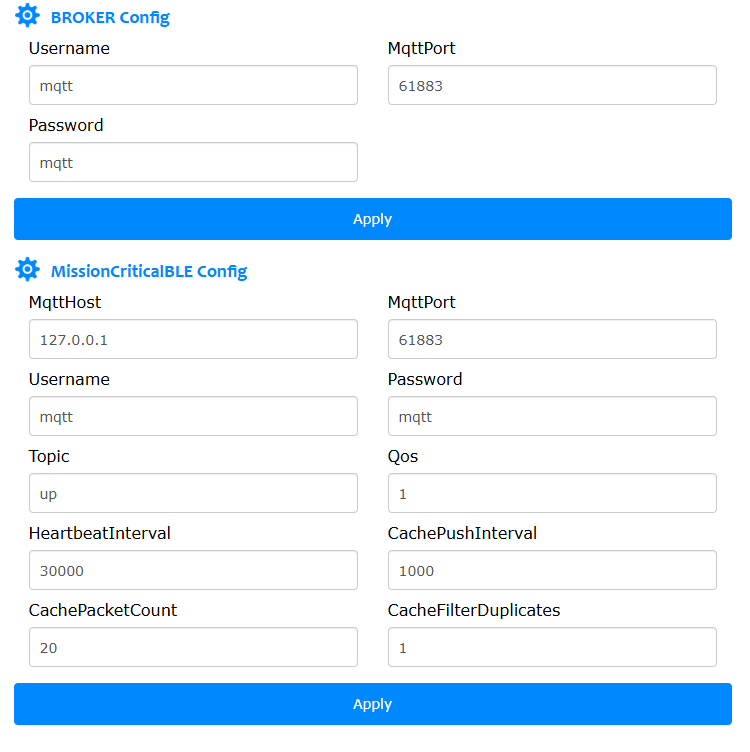Select the CachePacketCount field showing 20
This screenshot has width=750, height=752.
(x=193, y=647)
